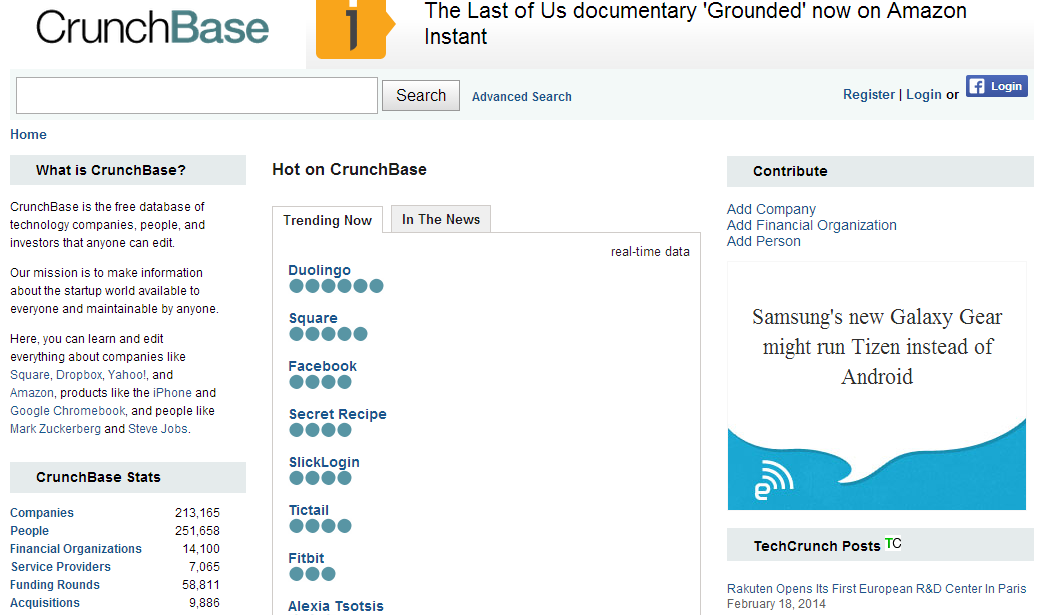This screenshot has height=615, width=1044.
Task: Click Add Person link
Action: click(x=764, y=241)
